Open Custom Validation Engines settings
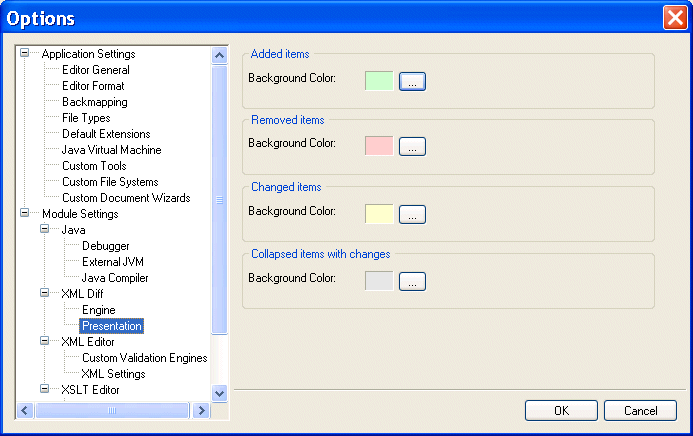Image resolution: width=693 pixels, height=436 pixels. 144,358
